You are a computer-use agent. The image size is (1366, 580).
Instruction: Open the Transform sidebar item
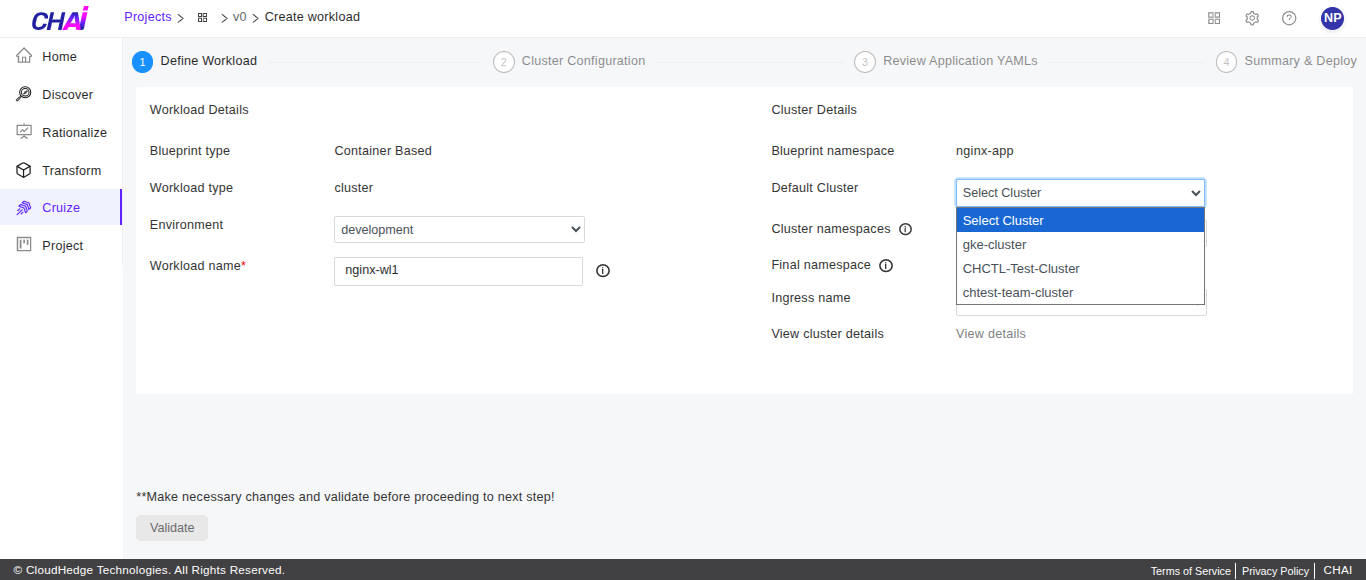tap(71, 171)
